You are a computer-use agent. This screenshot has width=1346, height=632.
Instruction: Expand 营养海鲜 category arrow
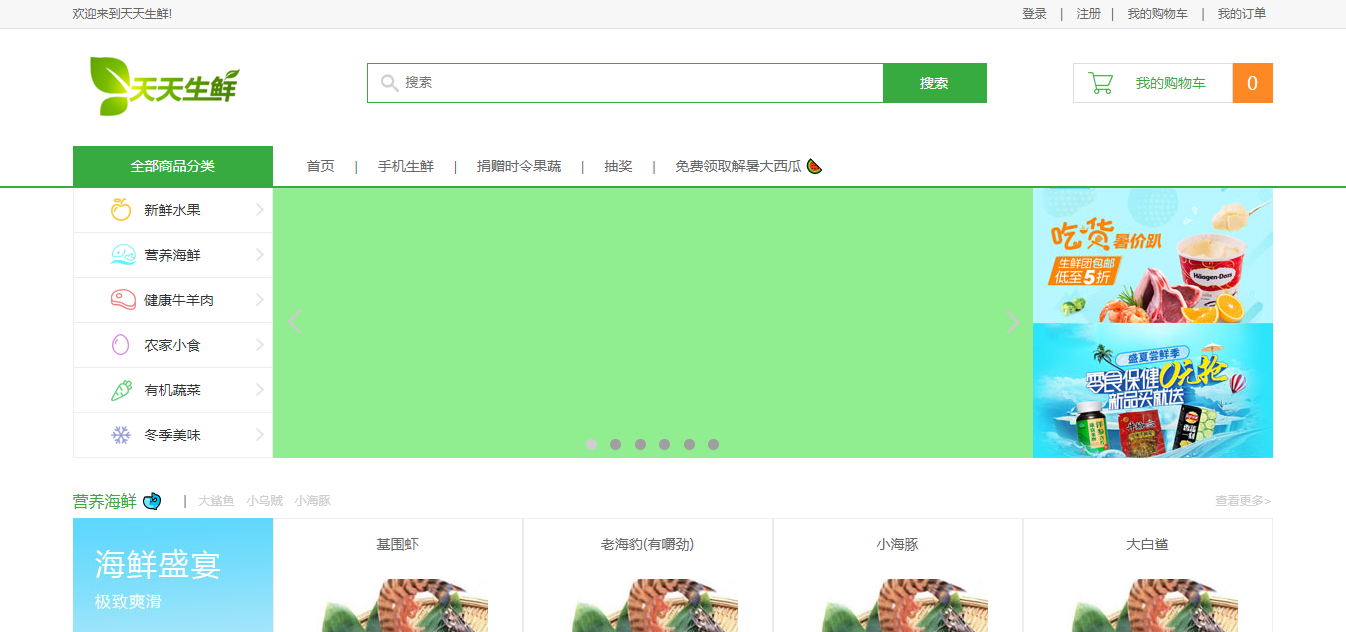[260, 255]
